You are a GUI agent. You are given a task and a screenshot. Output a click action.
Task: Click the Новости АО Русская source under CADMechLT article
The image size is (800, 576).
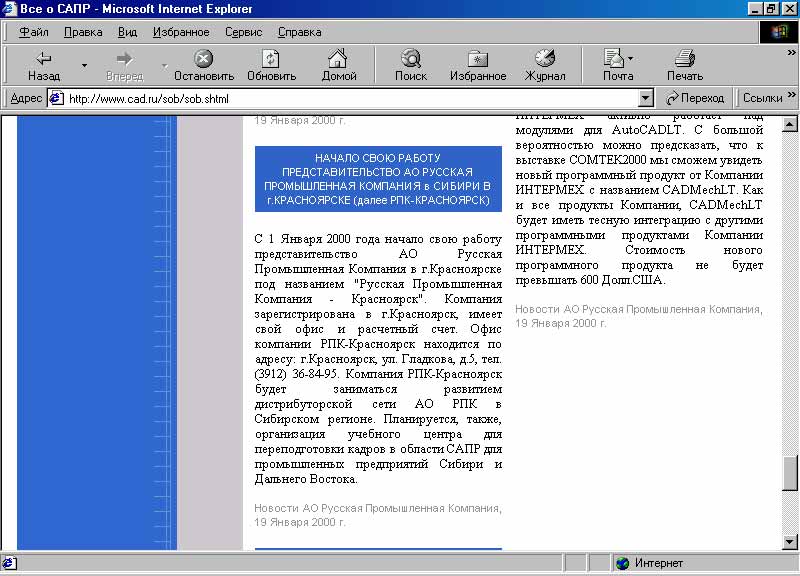point(639,316)
